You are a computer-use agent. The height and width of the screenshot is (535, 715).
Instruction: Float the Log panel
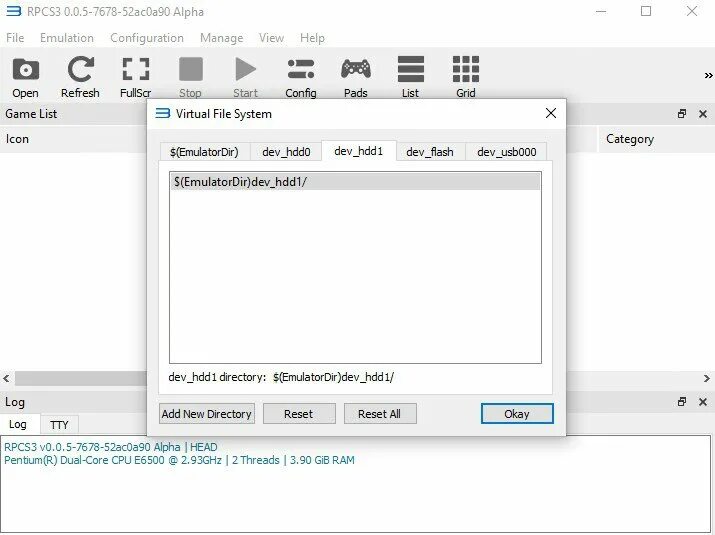(682, 402)
